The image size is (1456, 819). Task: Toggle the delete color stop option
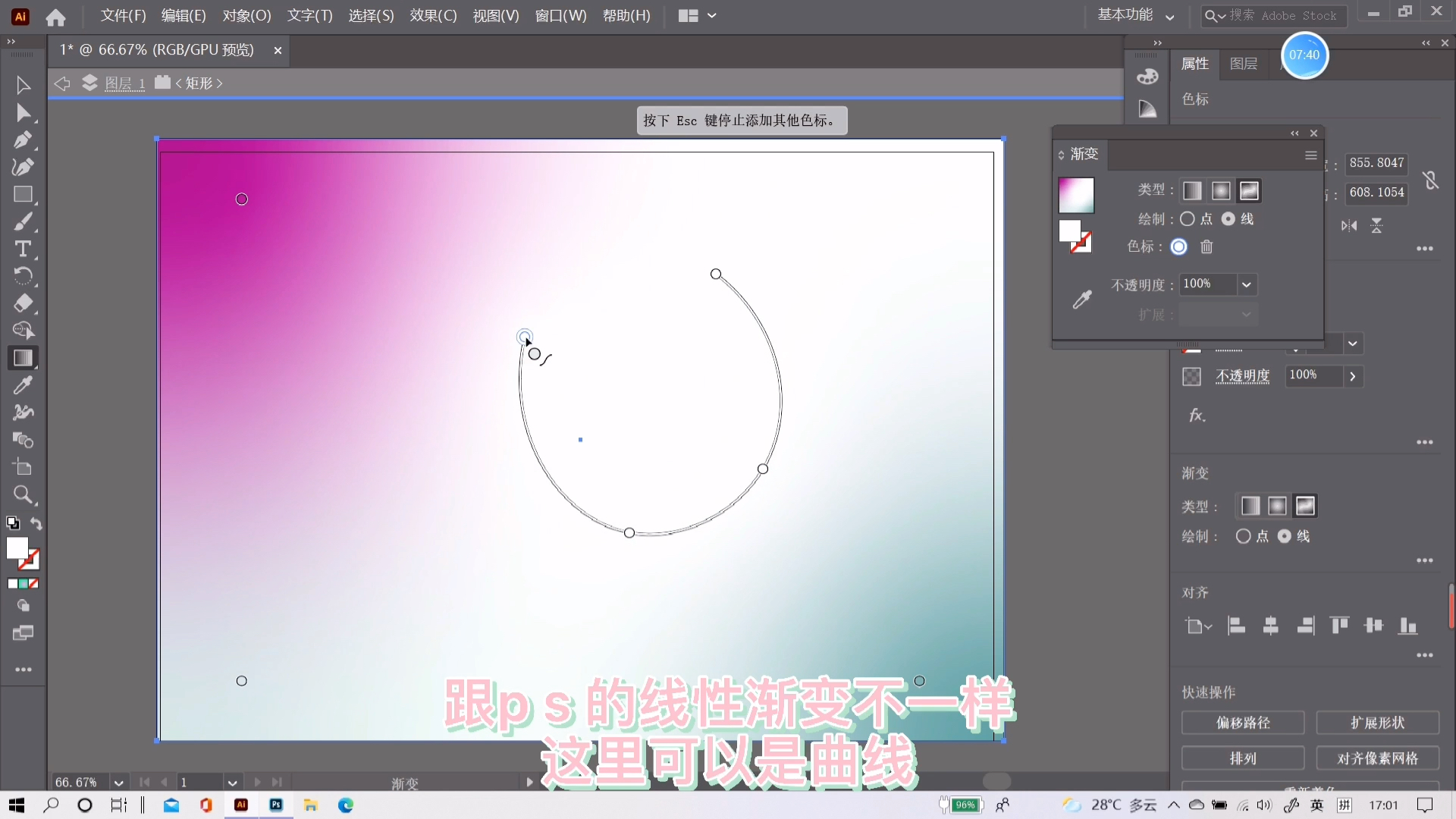tap(1207, 246)
